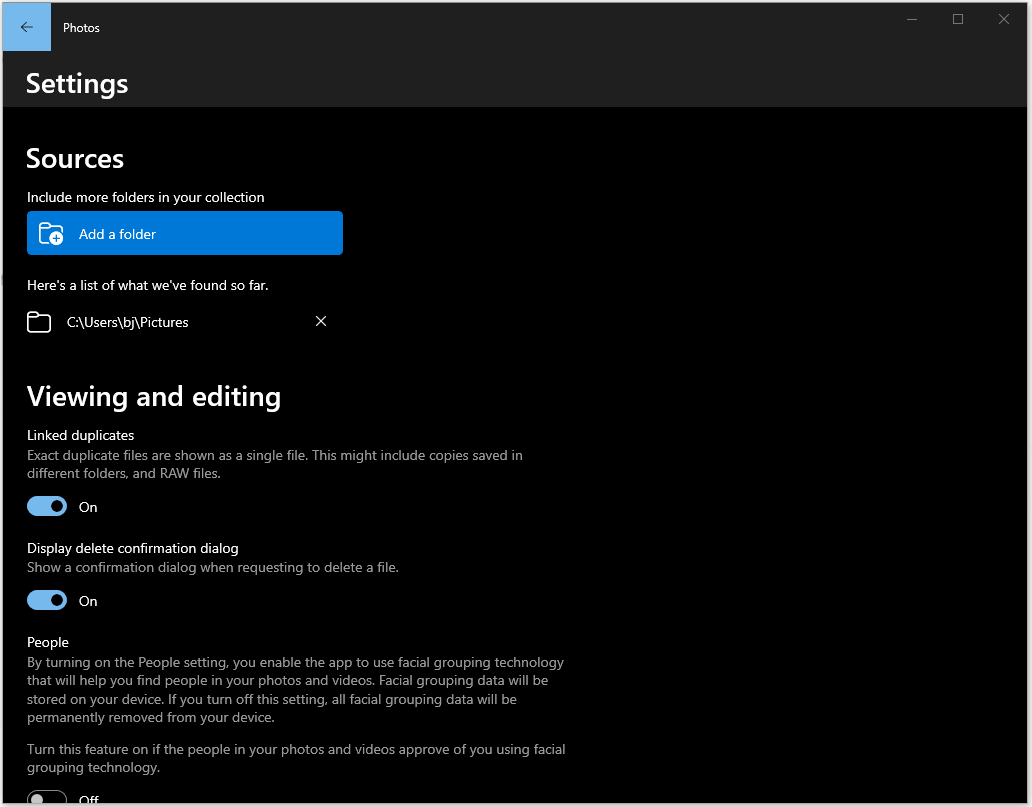This screenshot has width=1032, height=807.
Task: Close the Photos app window
Action: point(1004,19)
